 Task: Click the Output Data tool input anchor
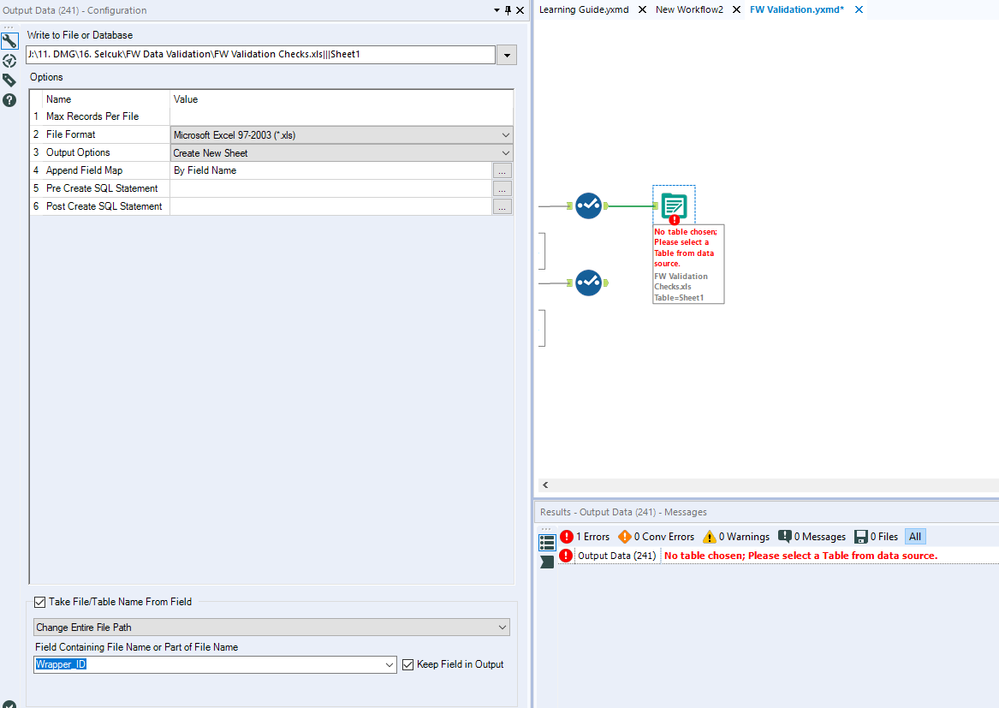[x=656, y=205]
